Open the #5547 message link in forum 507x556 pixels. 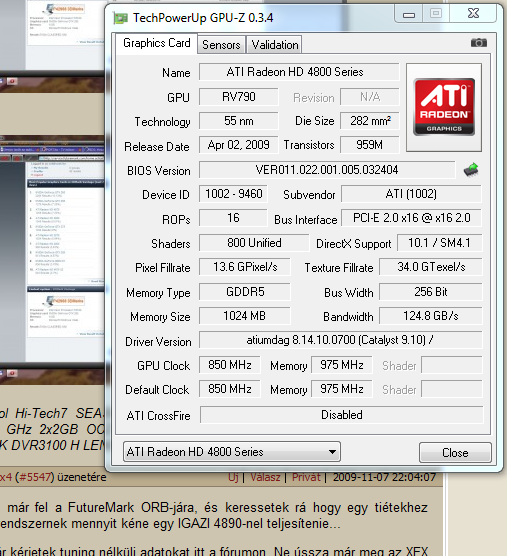tap(35, 477)
